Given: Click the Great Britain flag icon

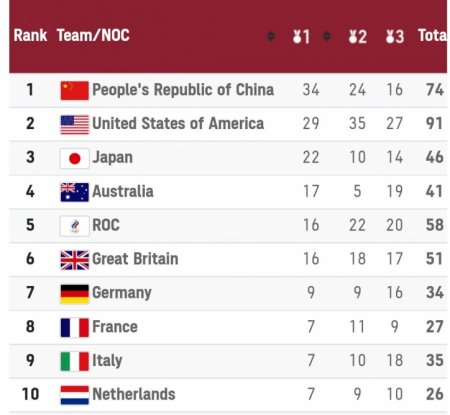Looking at the screenshot, I should (75, 260).
